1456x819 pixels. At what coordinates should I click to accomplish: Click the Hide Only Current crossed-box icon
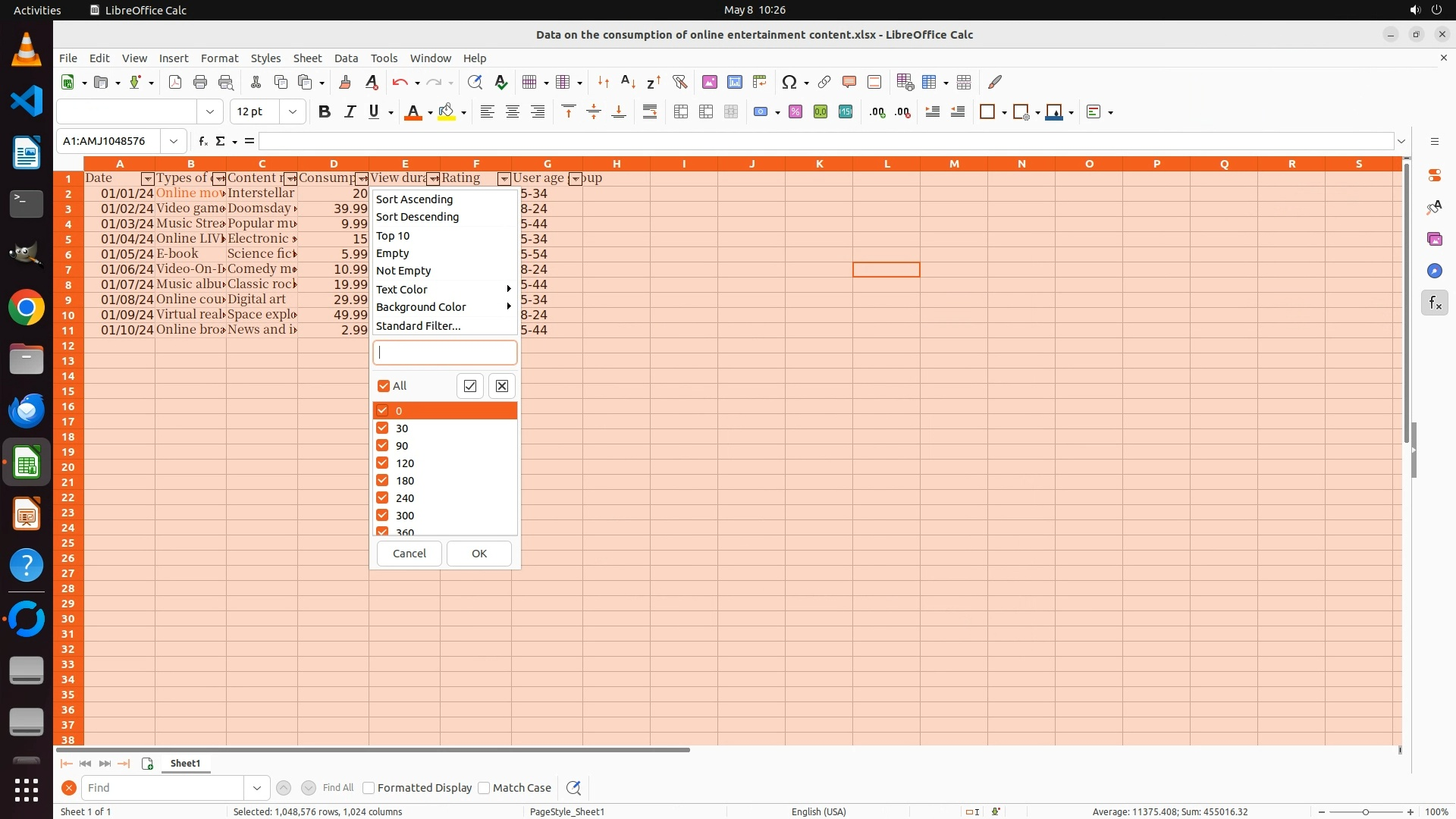click(x=502, y=386)
